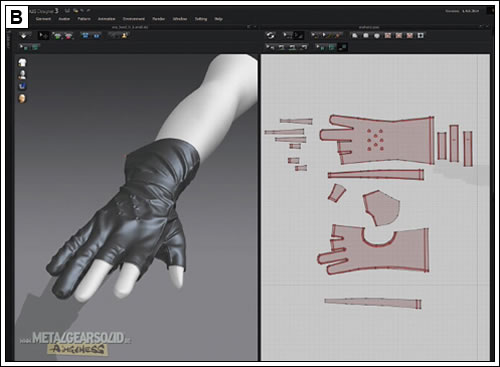Open the Animation menu
Viewport: 500px width, 367px height.
pyautogui.click(x=106, y=19)
